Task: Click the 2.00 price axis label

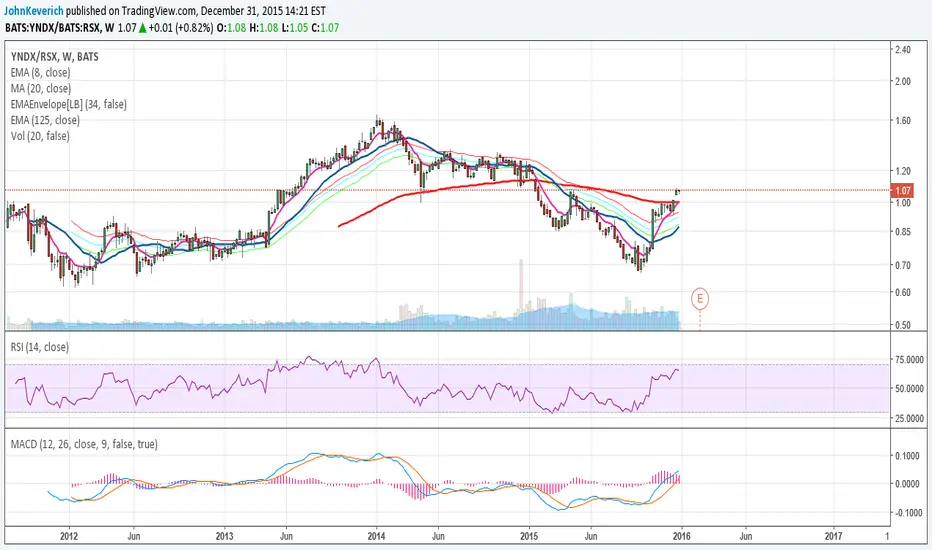Action: click(x=903, y=81)
